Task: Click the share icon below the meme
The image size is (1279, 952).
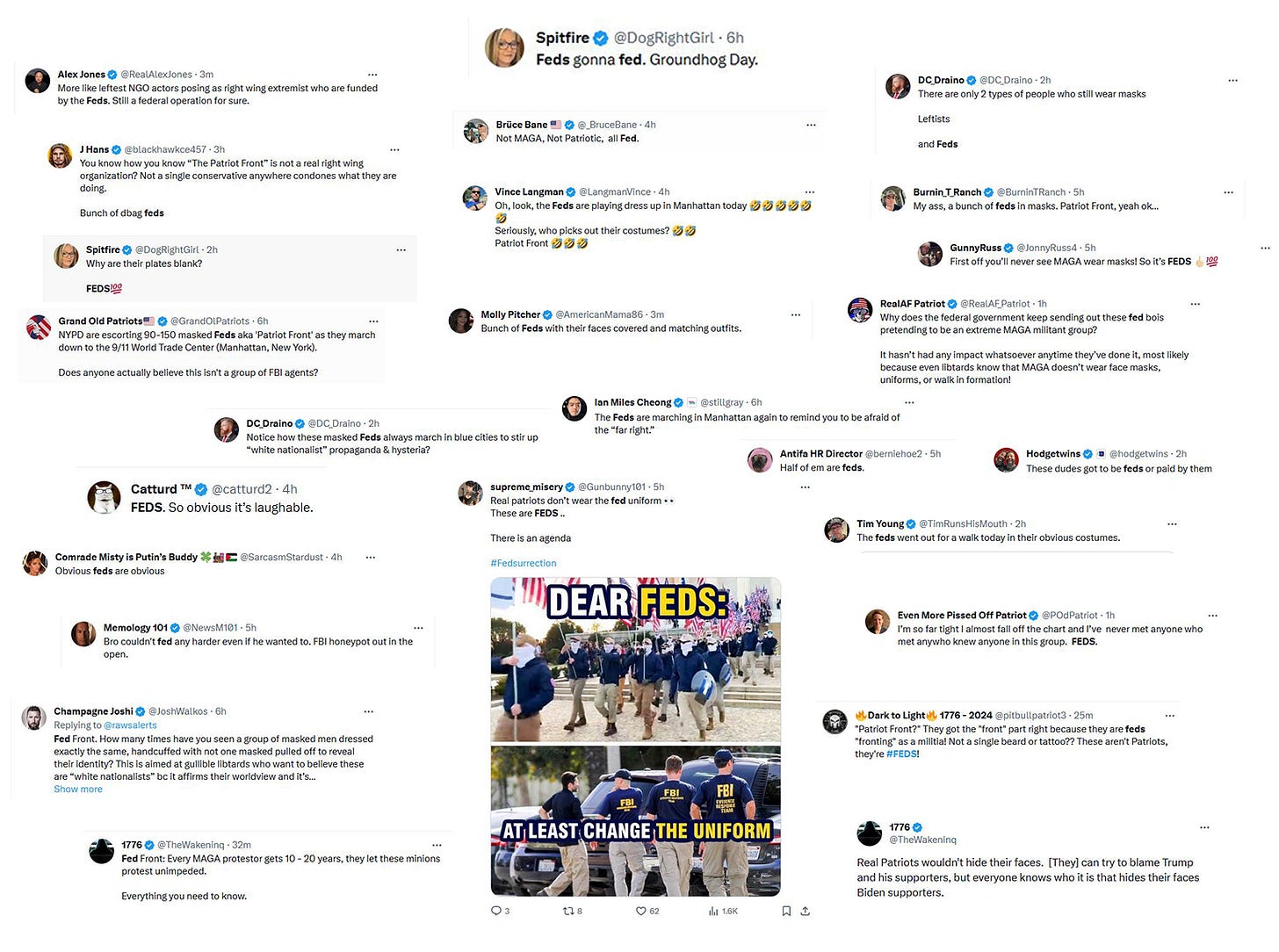Action: click(806, 911)
